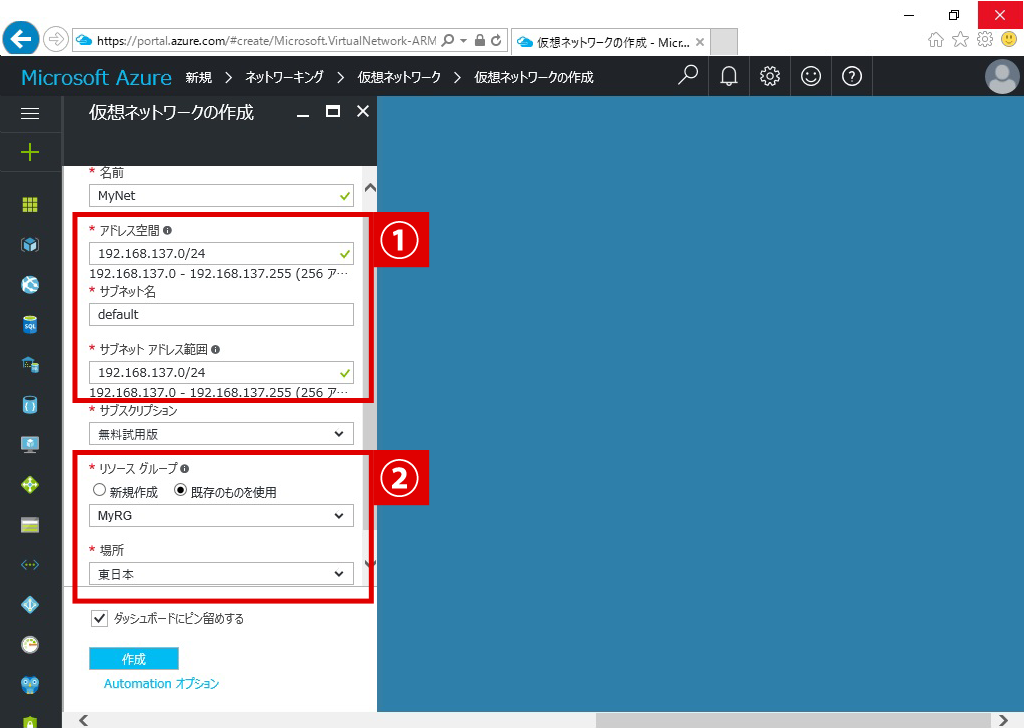The height and width of the screenshot is (728, 1024).
Task: Open the green shield Security Center icon
Action: 30,721
